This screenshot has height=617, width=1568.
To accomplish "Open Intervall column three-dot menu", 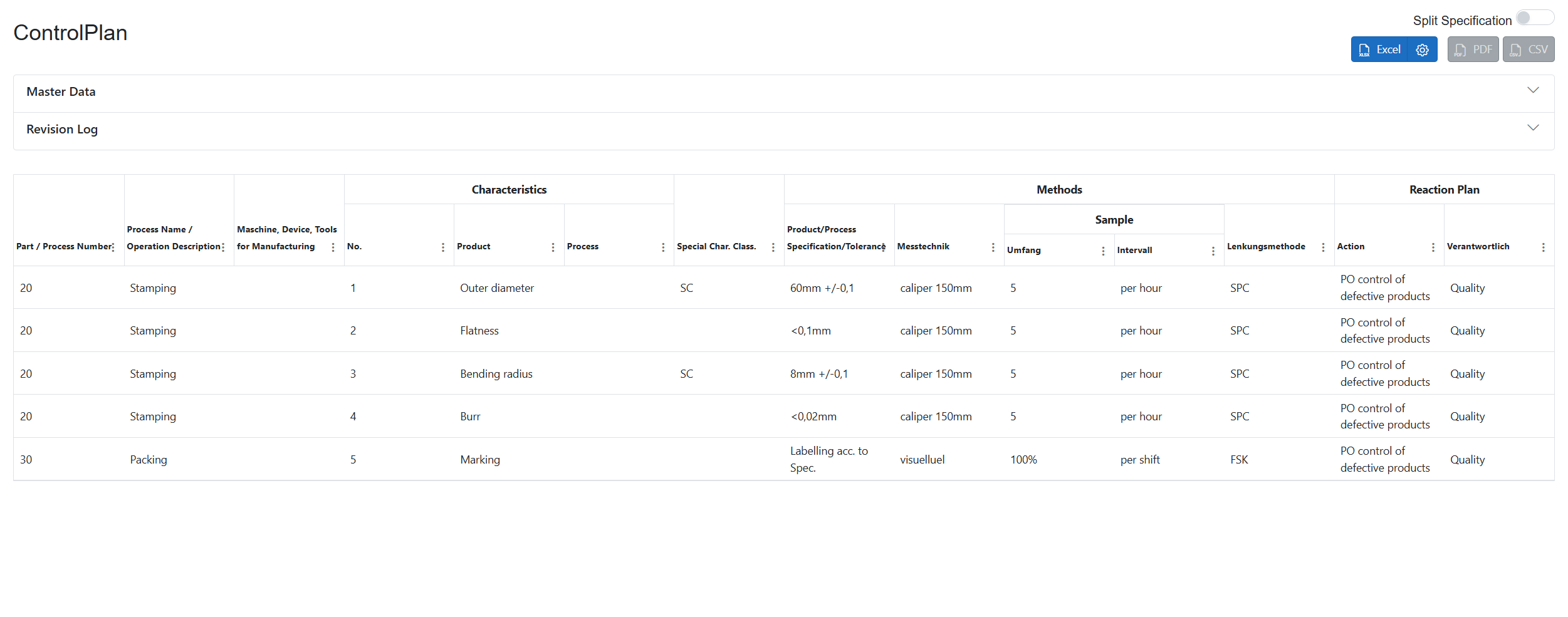I will pyautogui.click(x=1213, y=251).
